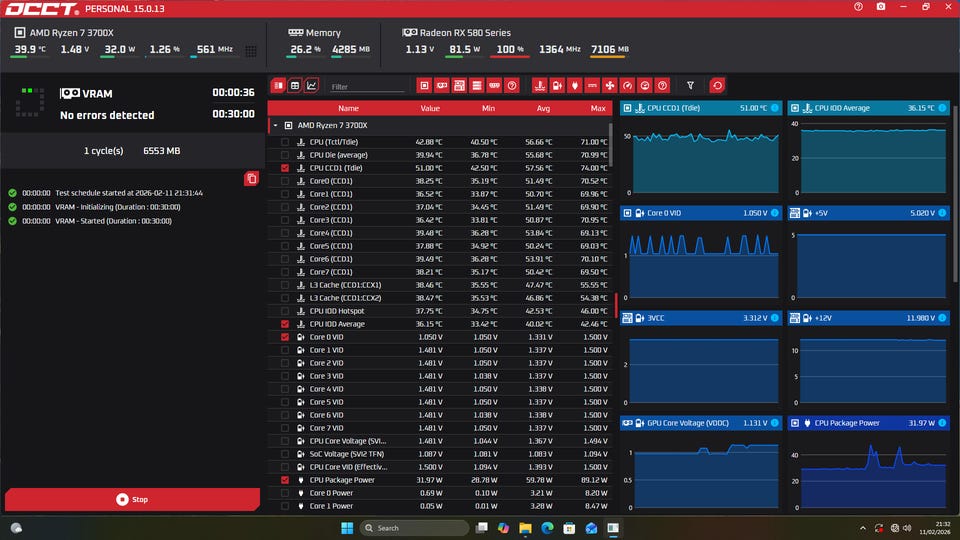Open Microsoft Store from taskbar
This screenshot has height=540, width=960.
[x=569, y=528]
